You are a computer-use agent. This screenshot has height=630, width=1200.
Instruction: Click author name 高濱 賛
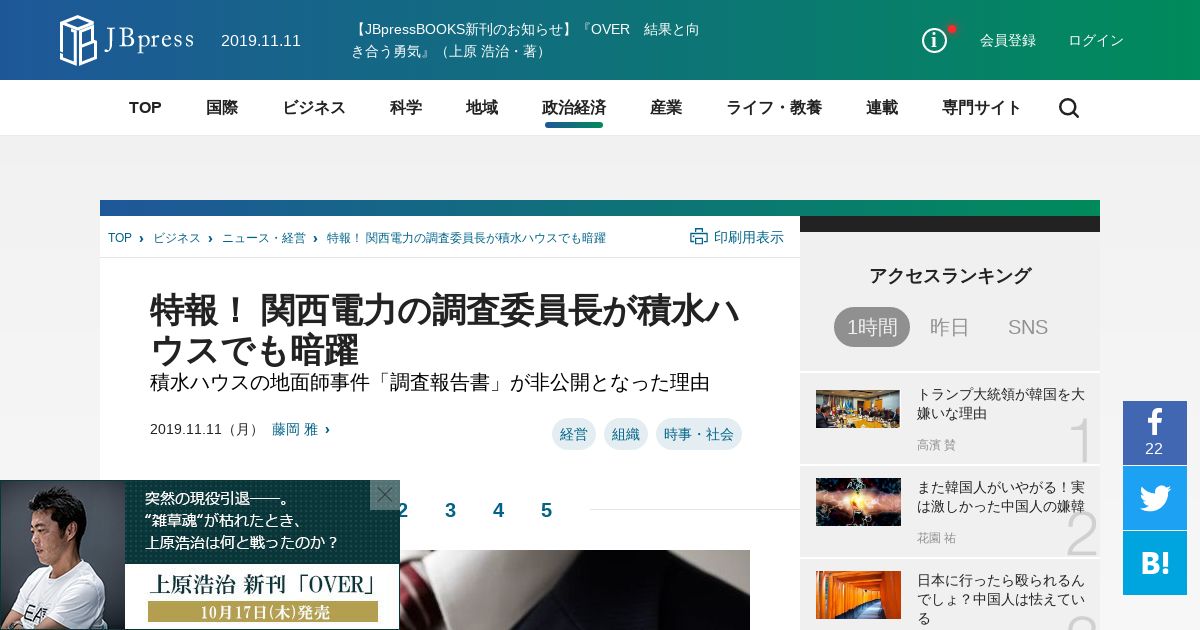tap(936, 445)
